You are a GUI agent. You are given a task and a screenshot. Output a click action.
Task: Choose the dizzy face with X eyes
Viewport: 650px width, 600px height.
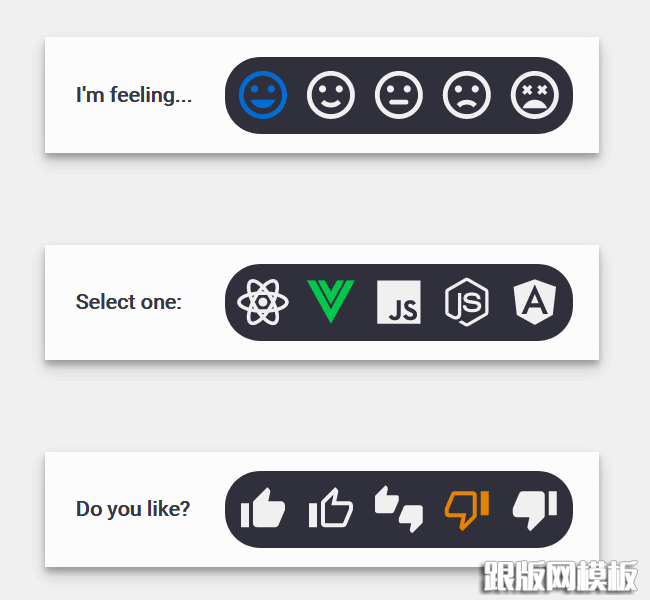[535, 95]
